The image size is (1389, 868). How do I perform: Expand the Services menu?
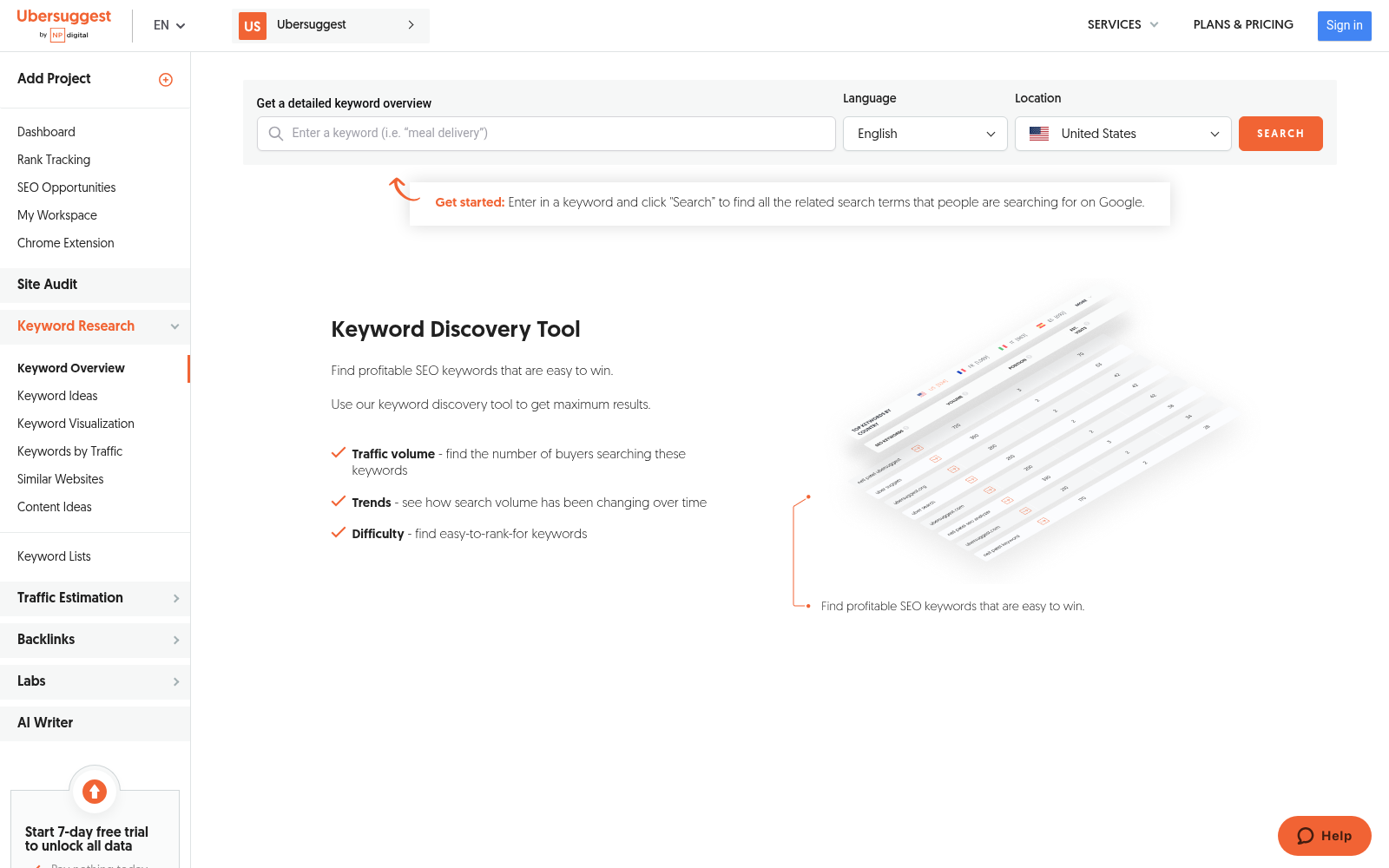[x=1122, y=24]
